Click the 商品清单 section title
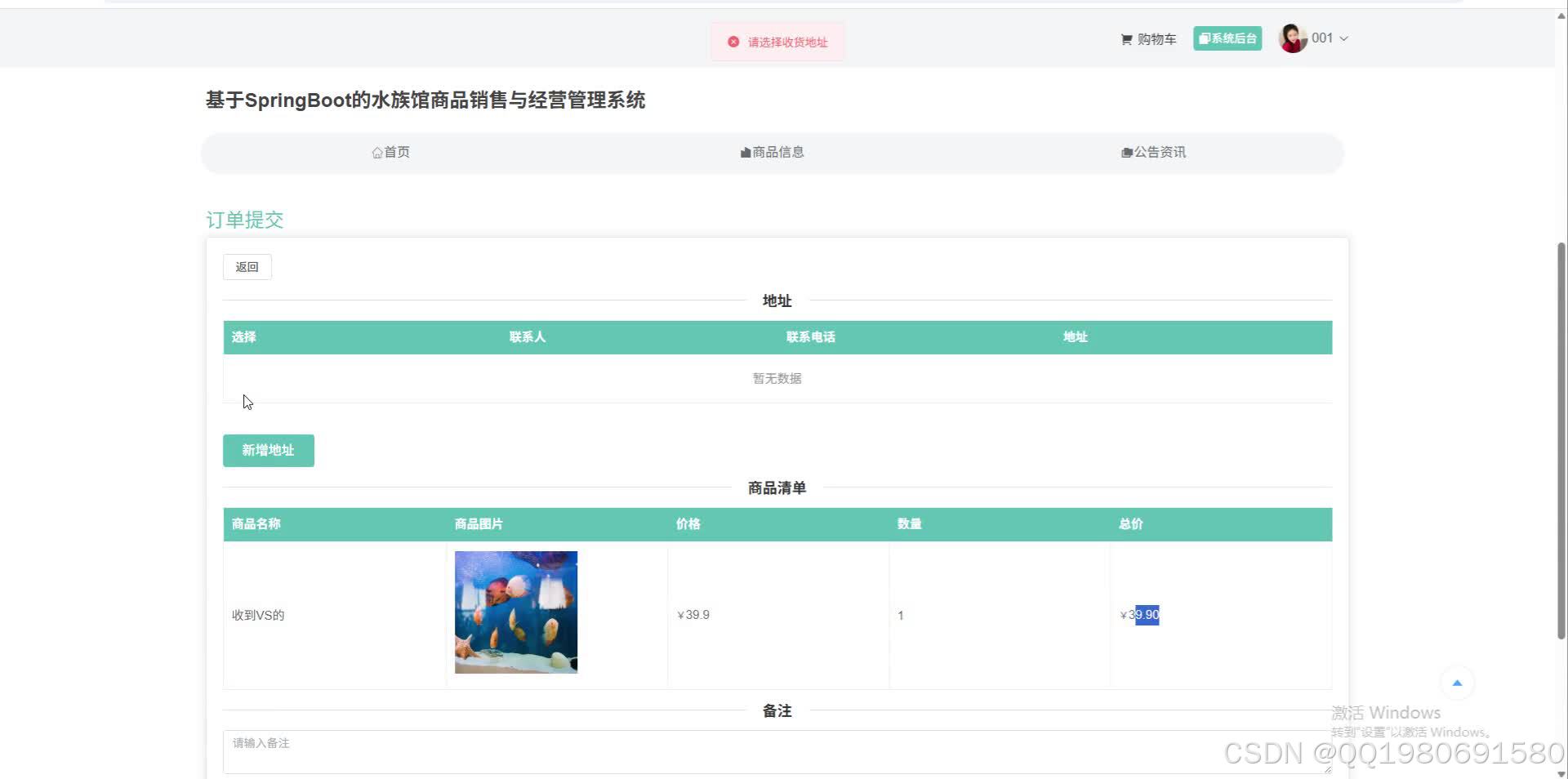1568x779 pixels. click(777, 488)
